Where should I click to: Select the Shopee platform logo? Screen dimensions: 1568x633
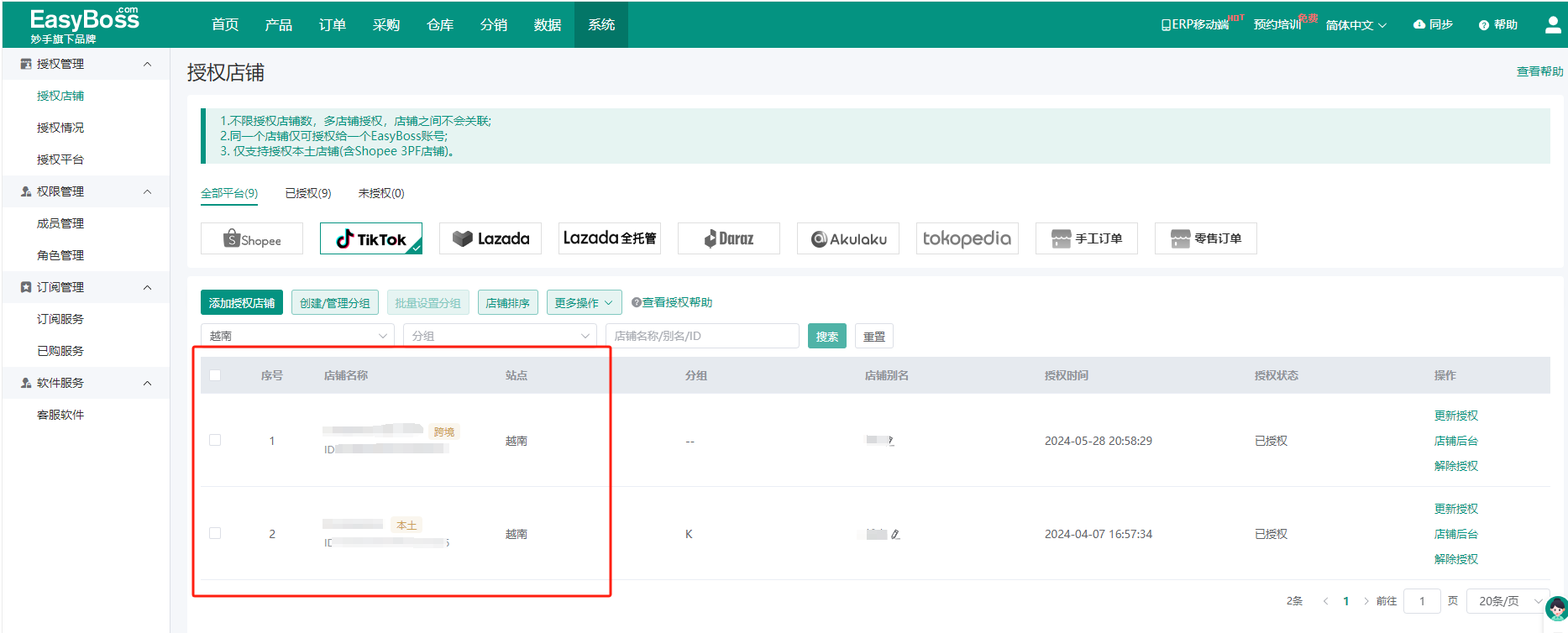click(x=252, y=239)
